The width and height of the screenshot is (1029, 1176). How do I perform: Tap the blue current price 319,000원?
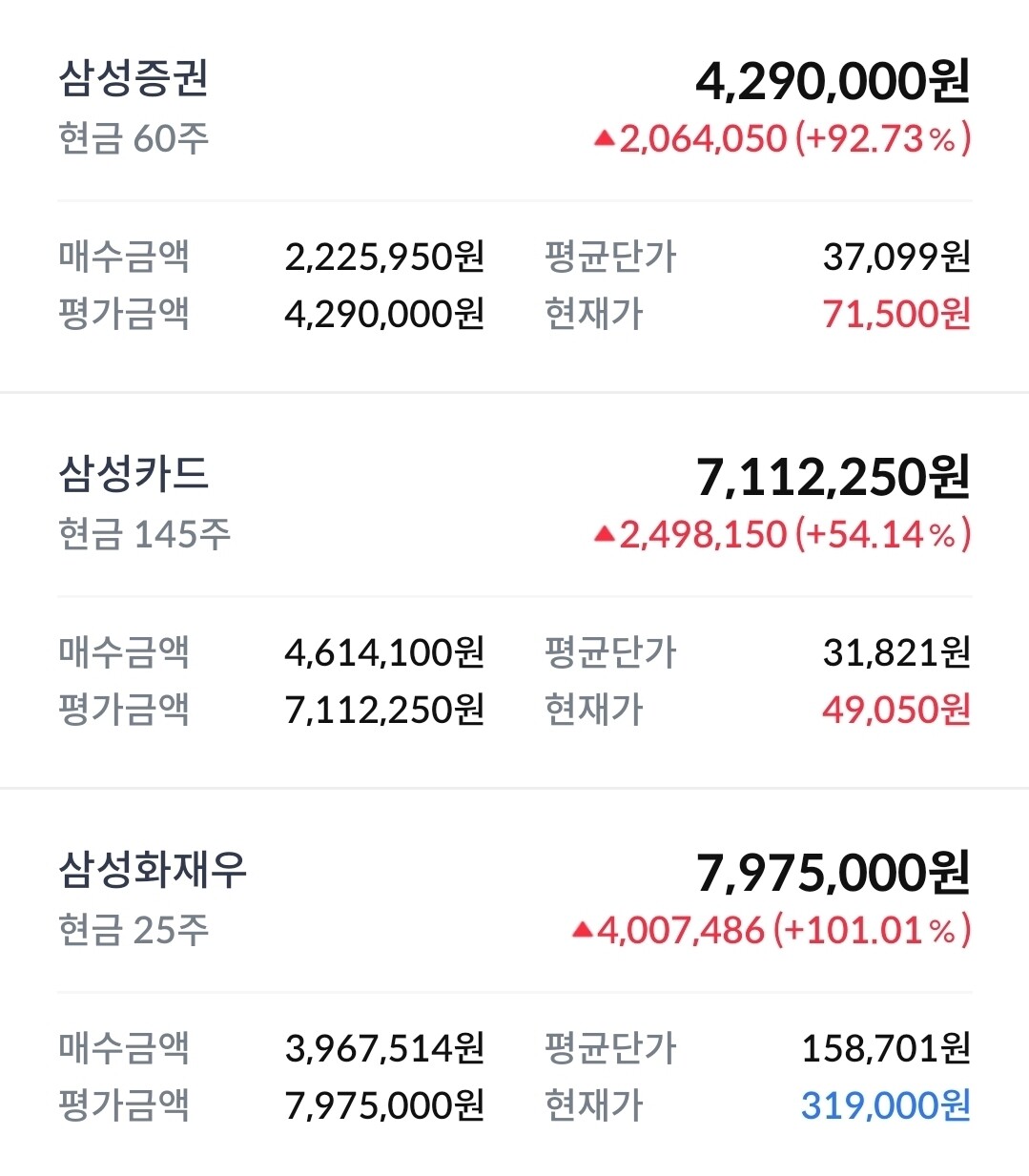click(885, 1105)
